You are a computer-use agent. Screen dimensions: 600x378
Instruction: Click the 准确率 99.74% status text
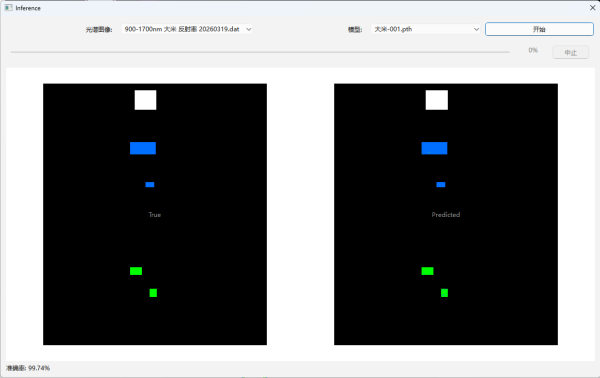point(28,368)
